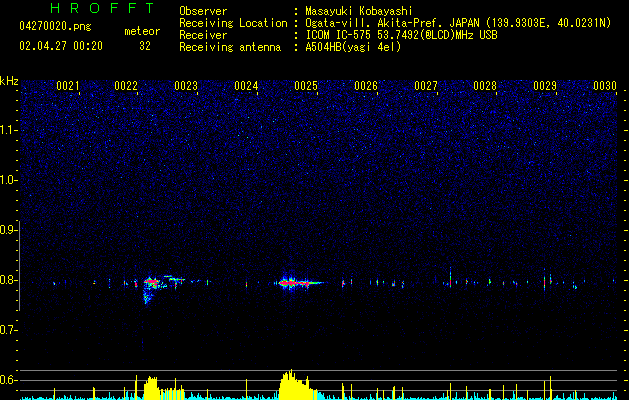
Task: Select the file name 04270020.png
Action: tap(55, 26)
